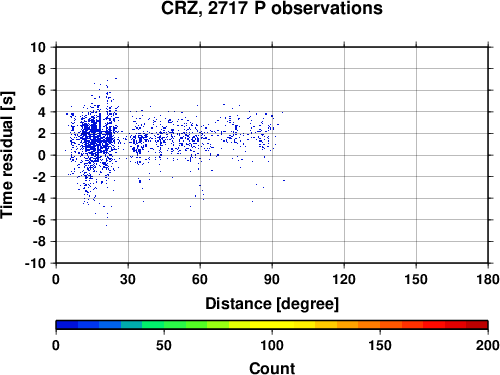Click the chart title 'CRZ, 2717 P observations'
This screenshot has width=500, height=375.
pyautogui.click(x=272, y=8)
